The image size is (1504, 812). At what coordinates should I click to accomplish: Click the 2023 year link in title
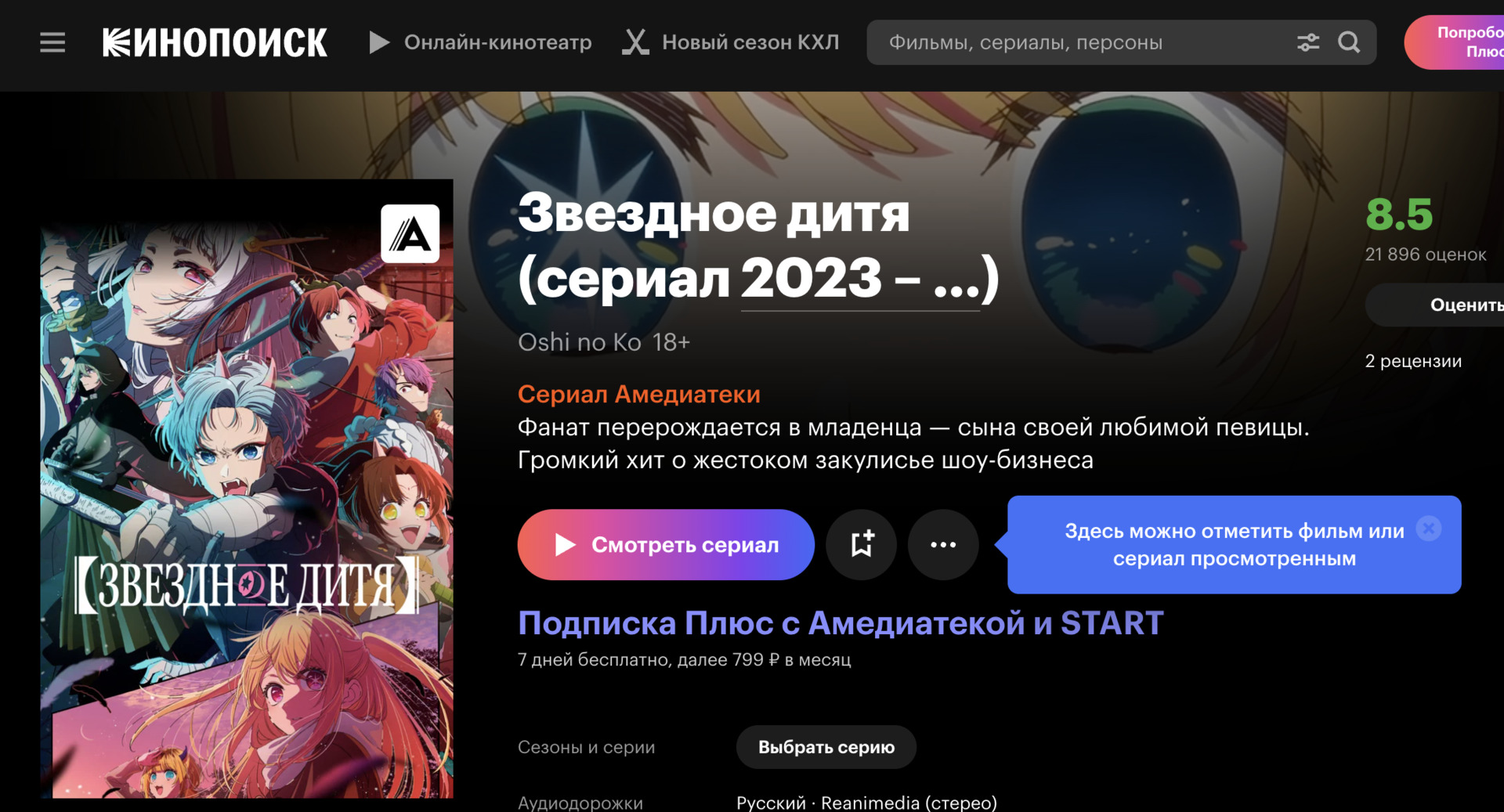[811, 278]
